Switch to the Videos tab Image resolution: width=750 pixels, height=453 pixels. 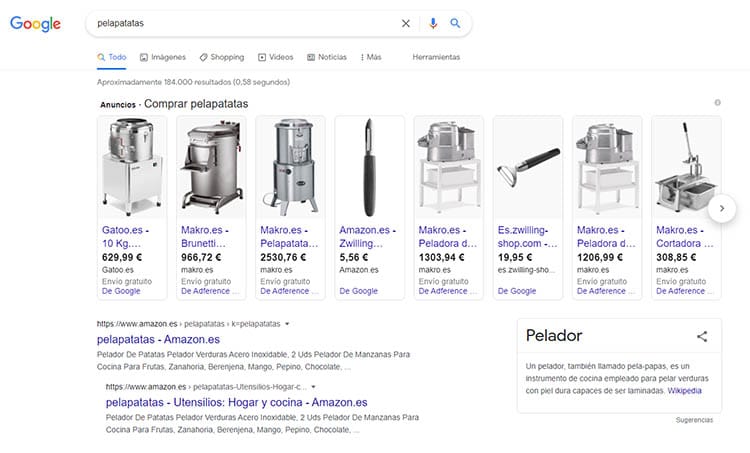pyautogui.click(x=276, y=57)
